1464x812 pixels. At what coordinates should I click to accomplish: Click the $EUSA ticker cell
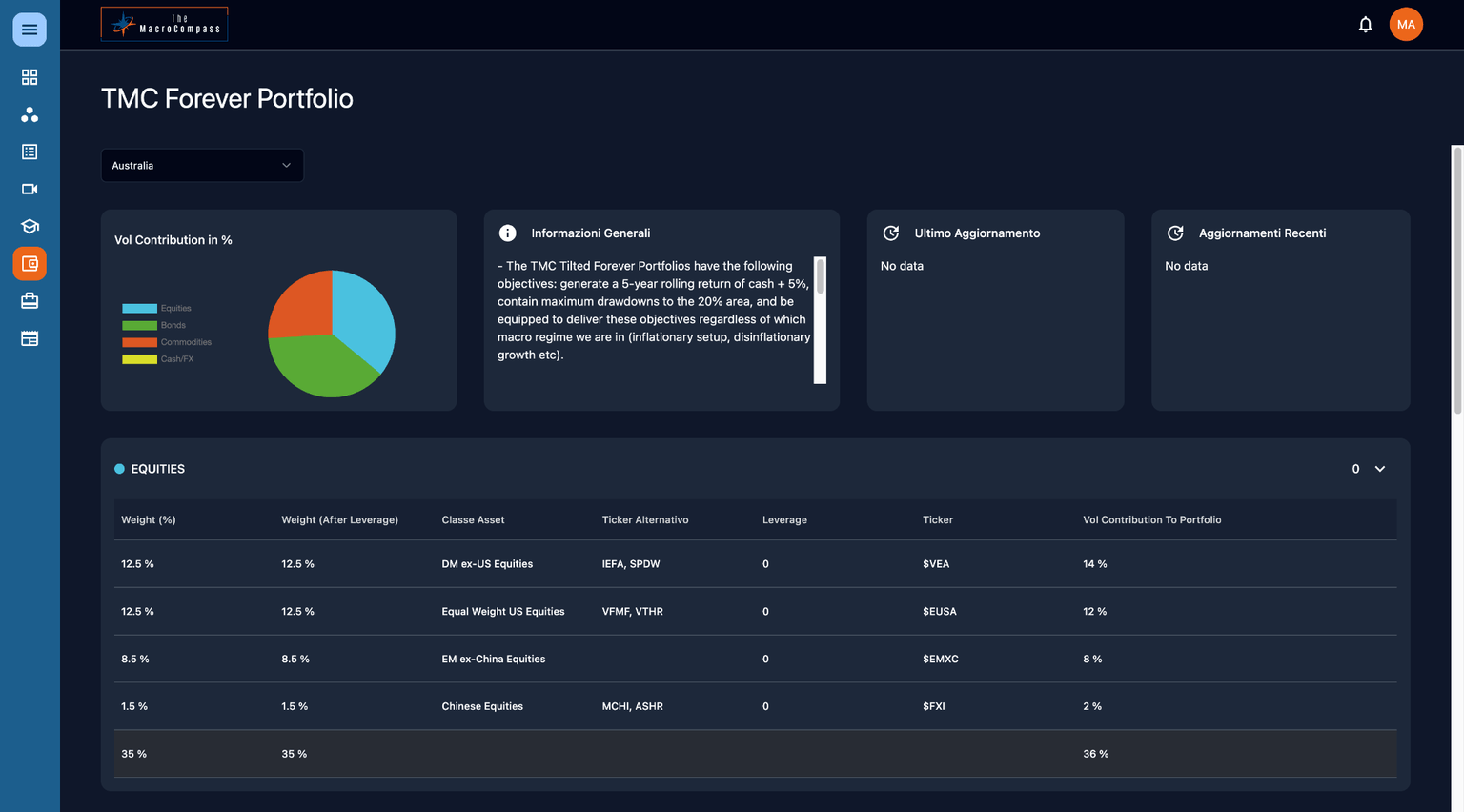pos(940,612)
